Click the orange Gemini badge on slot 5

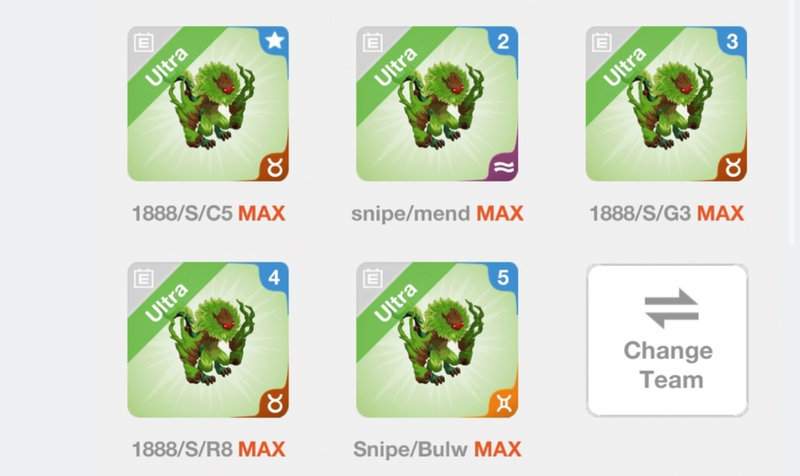tap(504, 404)
